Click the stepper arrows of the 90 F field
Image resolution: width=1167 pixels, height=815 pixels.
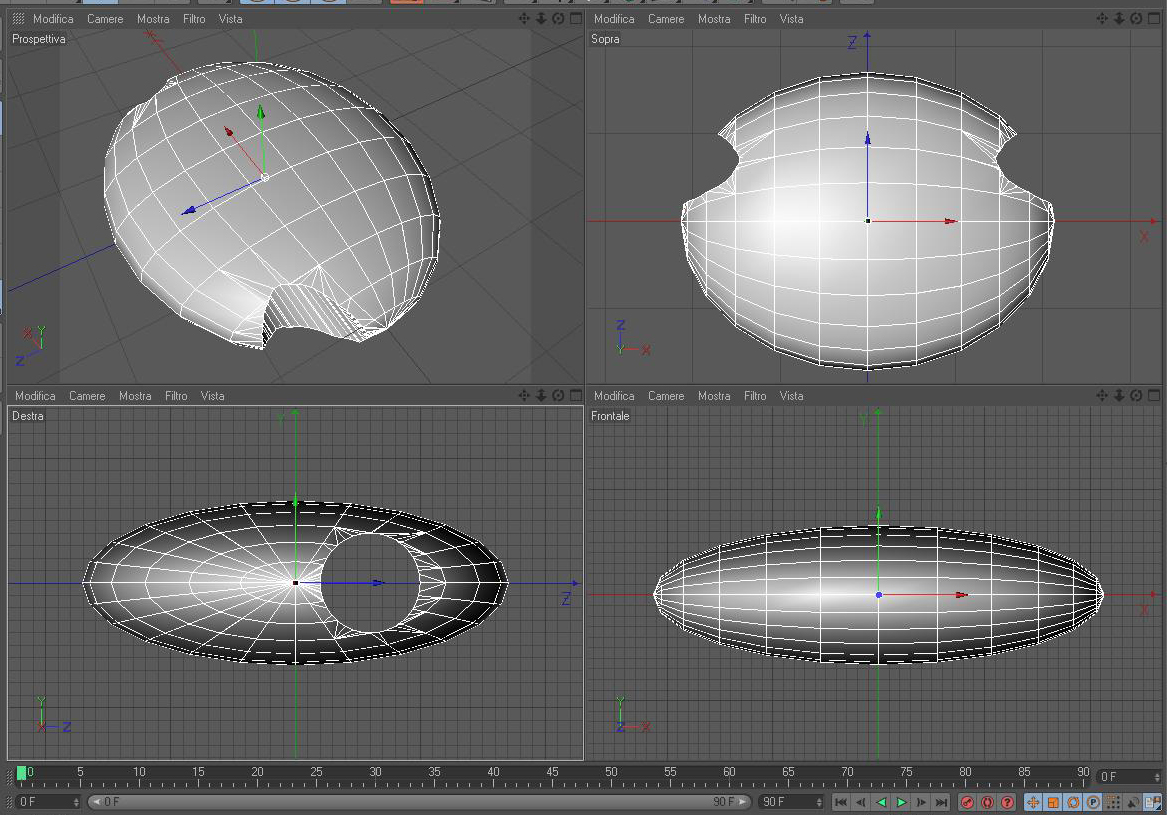[x=819, y=802]
